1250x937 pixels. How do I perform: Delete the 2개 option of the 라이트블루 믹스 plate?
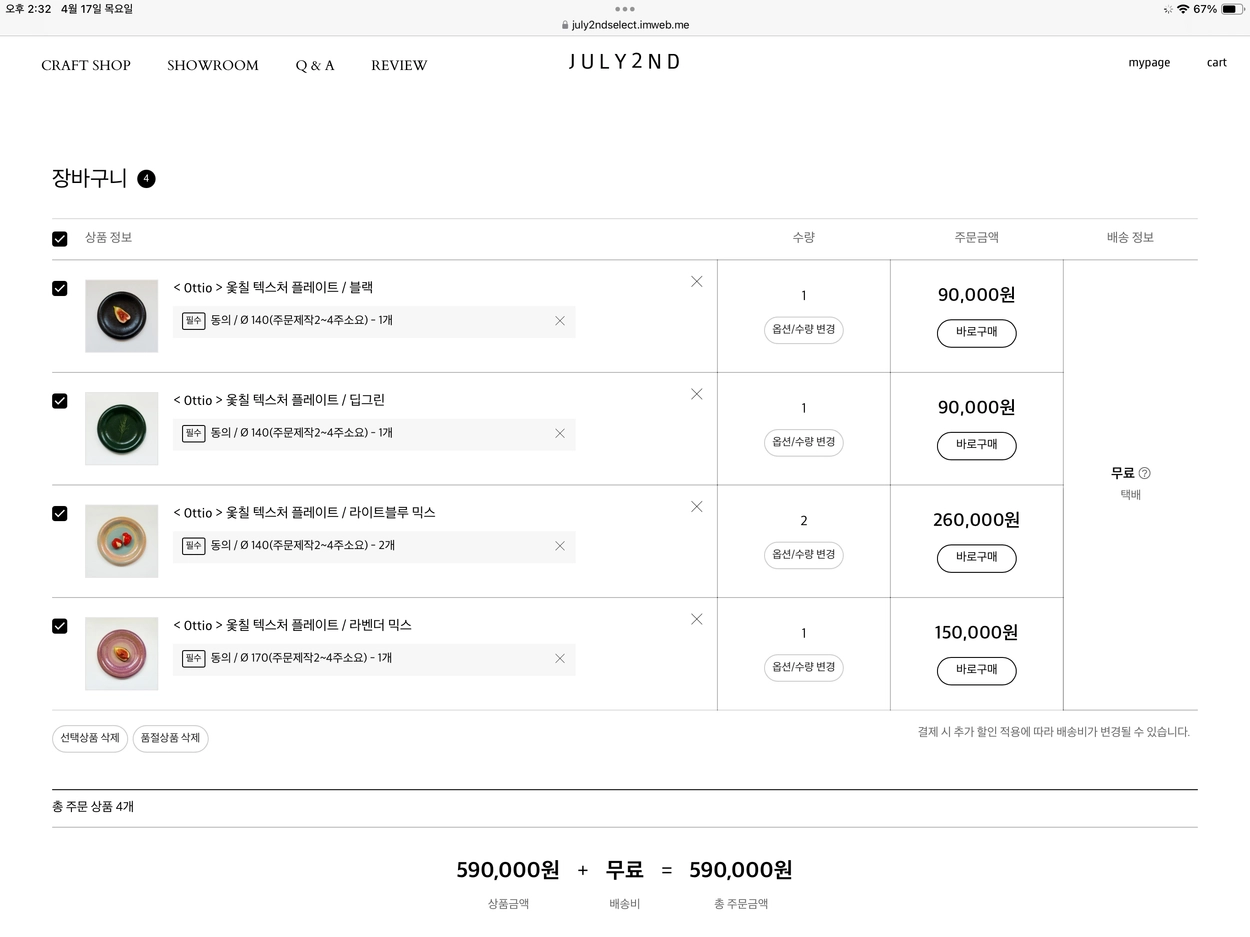pos(560,546)
